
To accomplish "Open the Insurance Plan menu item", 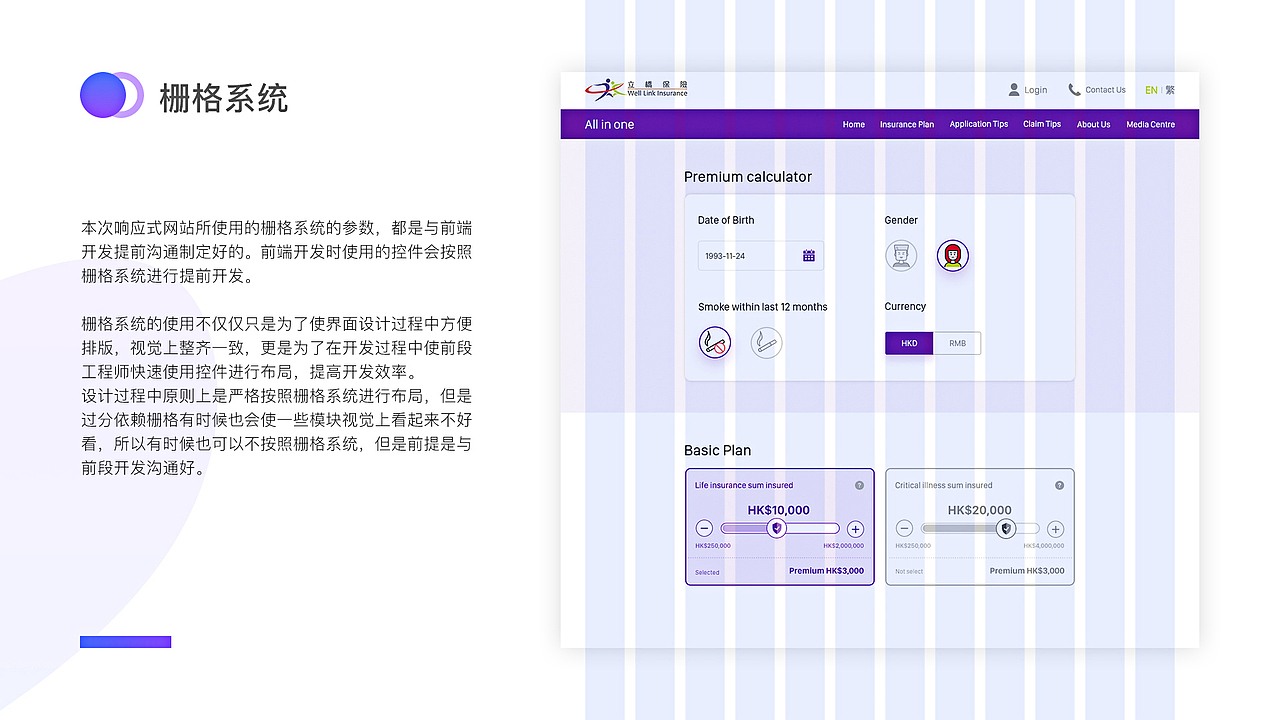I will (907, 125).
